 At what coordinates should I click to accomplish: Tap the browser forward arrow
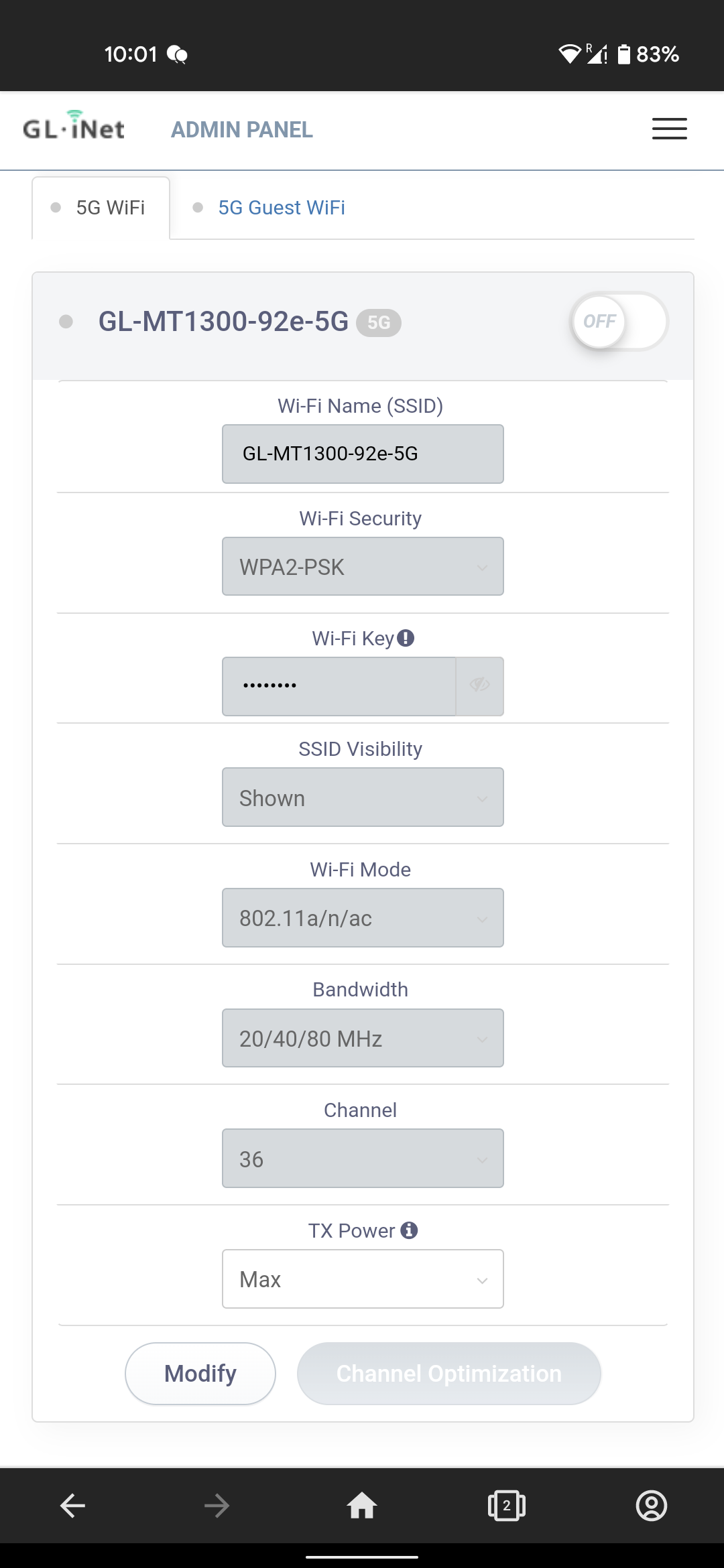point(217,1506)
